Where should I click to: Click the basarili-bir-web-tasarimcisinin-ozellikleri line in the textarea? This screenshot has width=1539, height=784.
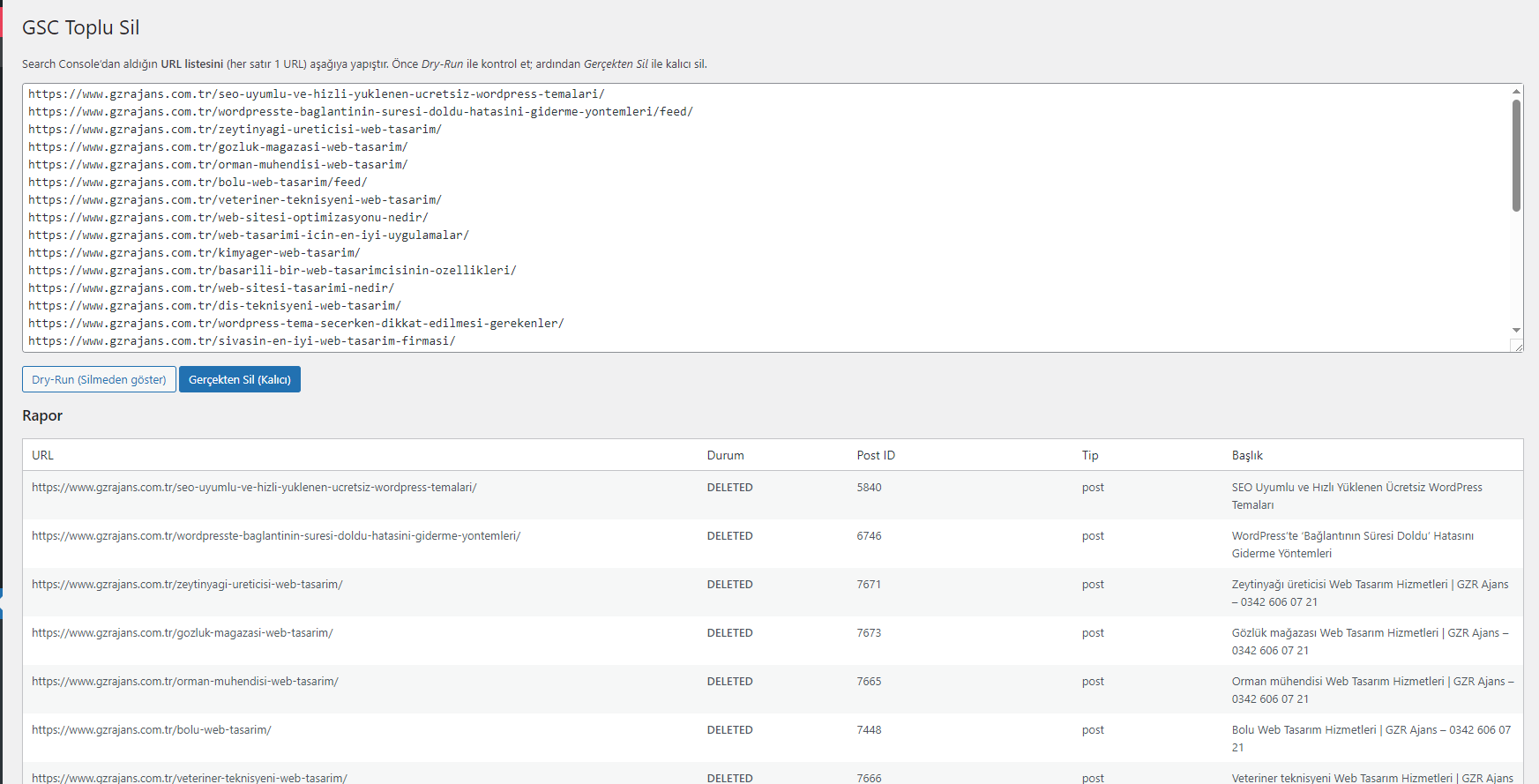coord(273,271)
